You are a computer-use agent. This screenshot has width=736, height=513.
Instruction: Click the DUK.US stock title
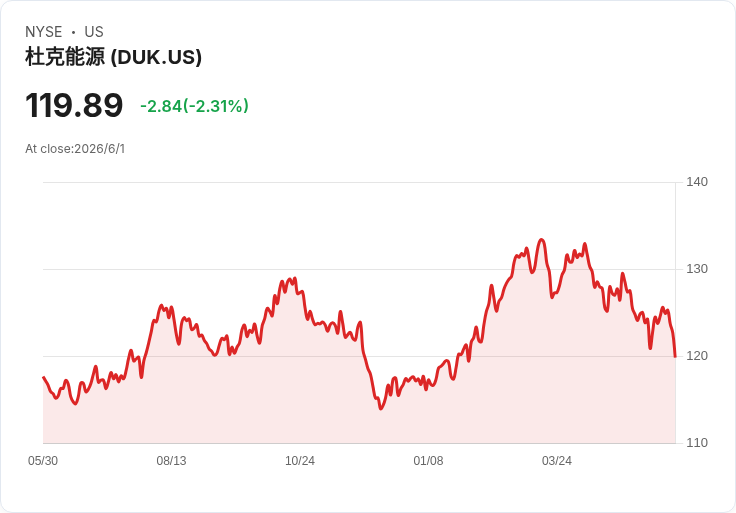[x=113, y=57]
